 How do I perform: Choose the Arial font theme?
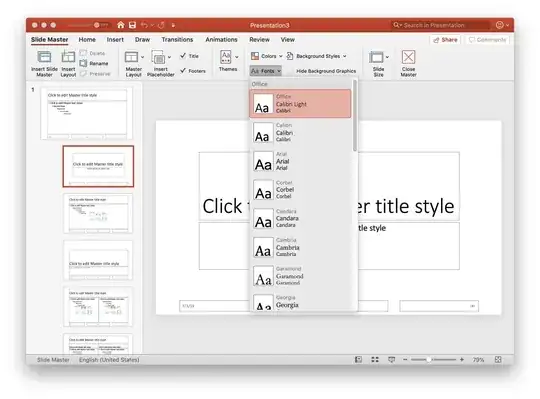[x=300, y=161]
